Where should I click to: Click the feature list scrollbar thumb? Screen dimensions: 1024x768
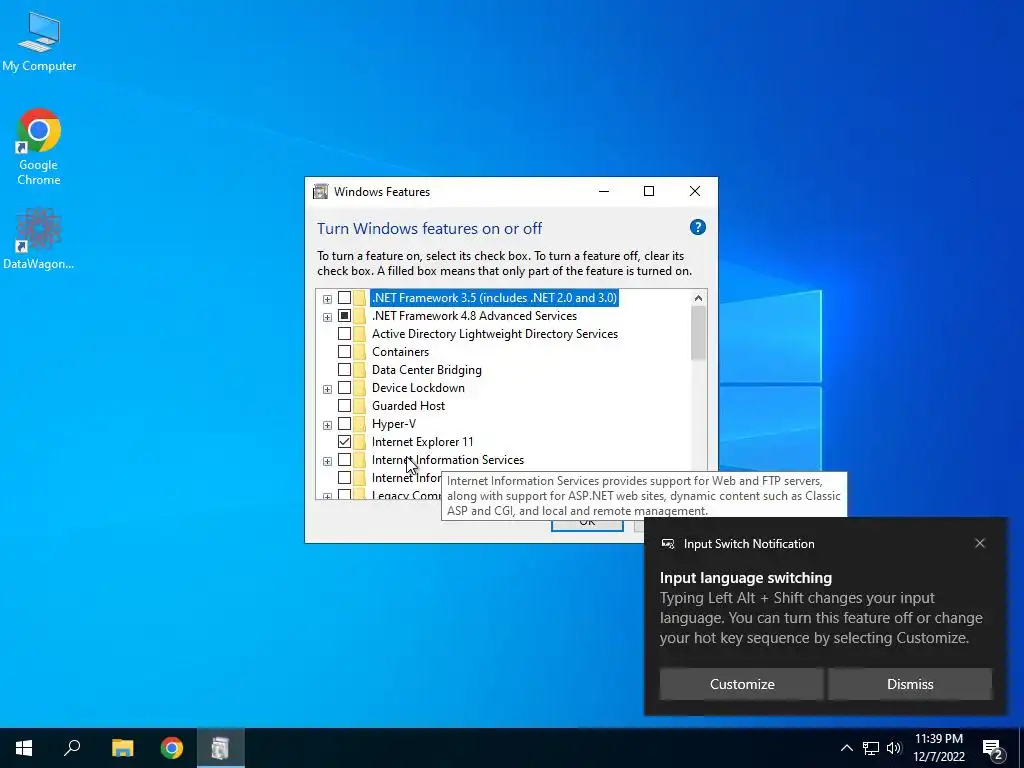point(698,332)
